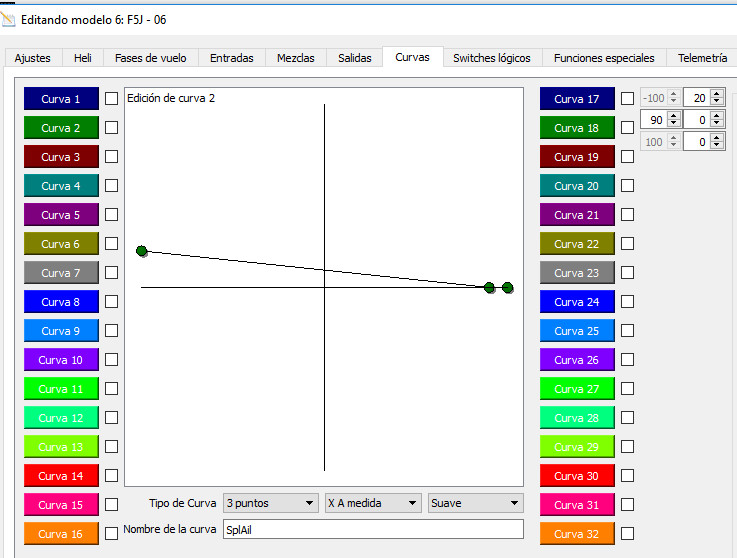The height and width of the screenshot is (558, 737).
Task: Open the Suave smoothing dropdown
Action: click(x=475, y=503)
